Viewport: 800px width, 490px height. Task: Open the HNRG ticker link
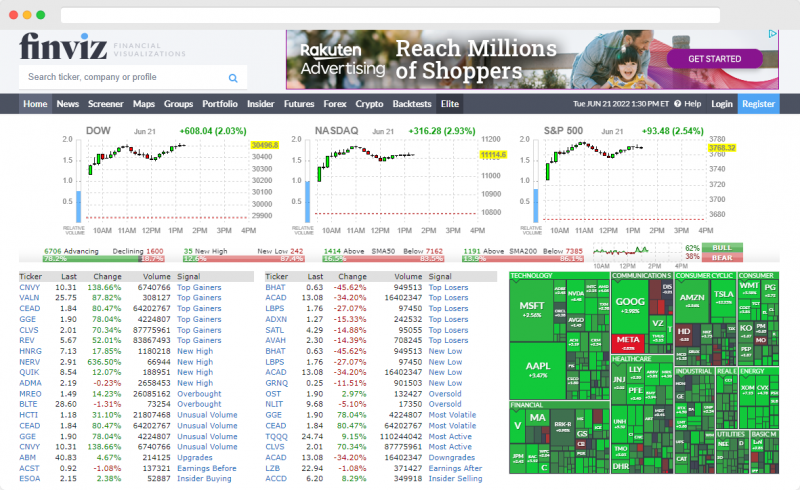(31, 351)
